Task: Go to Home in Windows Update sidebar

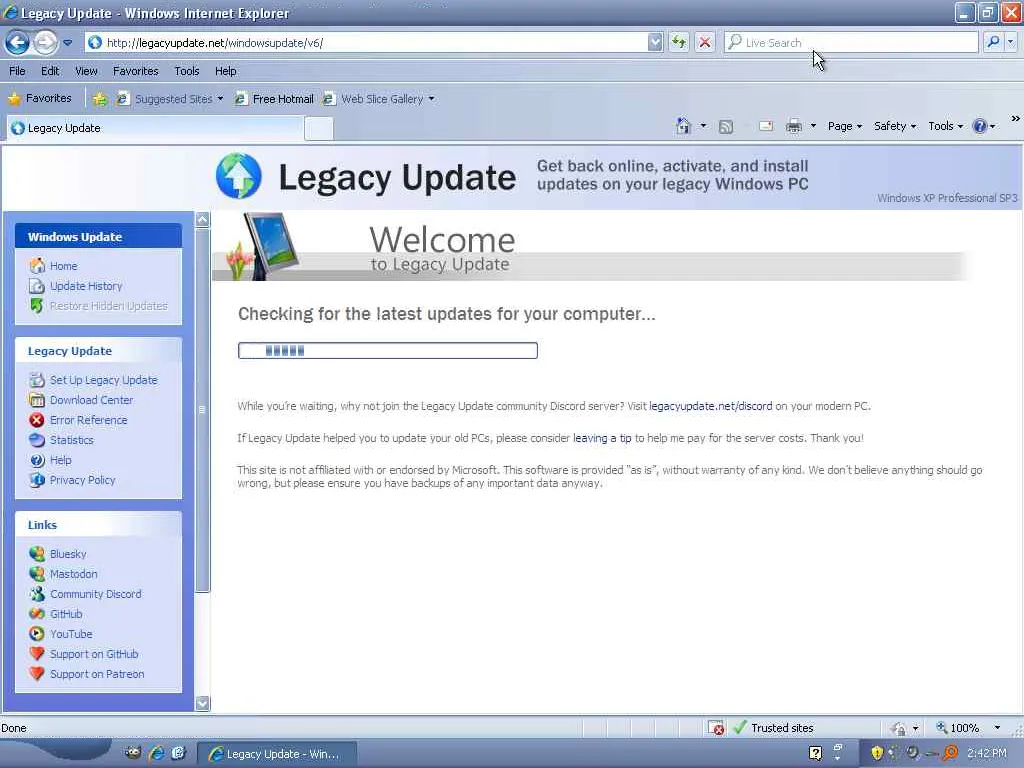Action: tap(63, 266)
